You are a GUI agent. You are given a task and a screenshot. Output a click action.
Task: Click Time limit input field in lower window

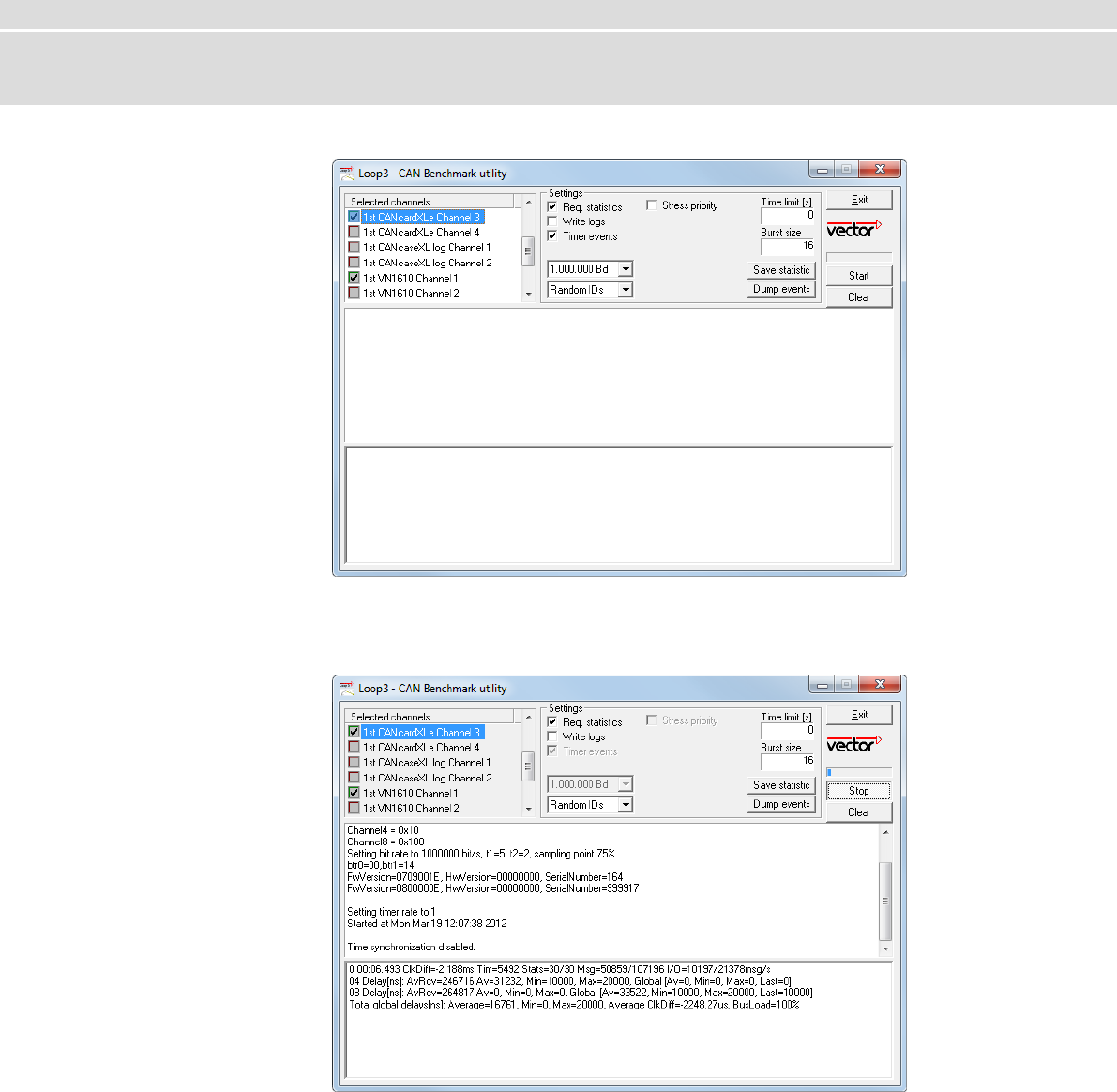[788, 731]
